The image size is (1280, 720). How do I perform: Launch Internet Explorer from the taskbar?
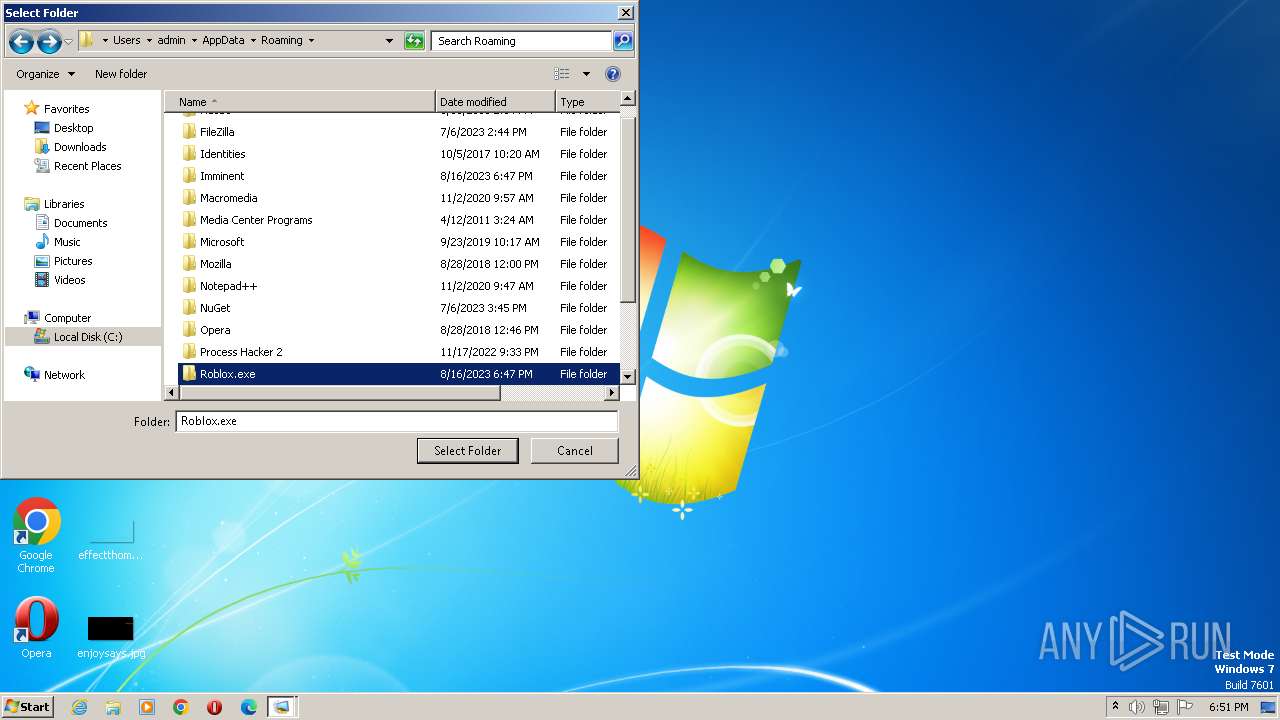(x=79, y=707)
